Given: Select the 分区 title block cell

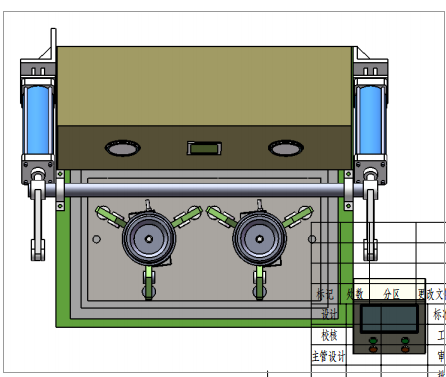Looking at the screenshot, I should (x=392, y=294).
